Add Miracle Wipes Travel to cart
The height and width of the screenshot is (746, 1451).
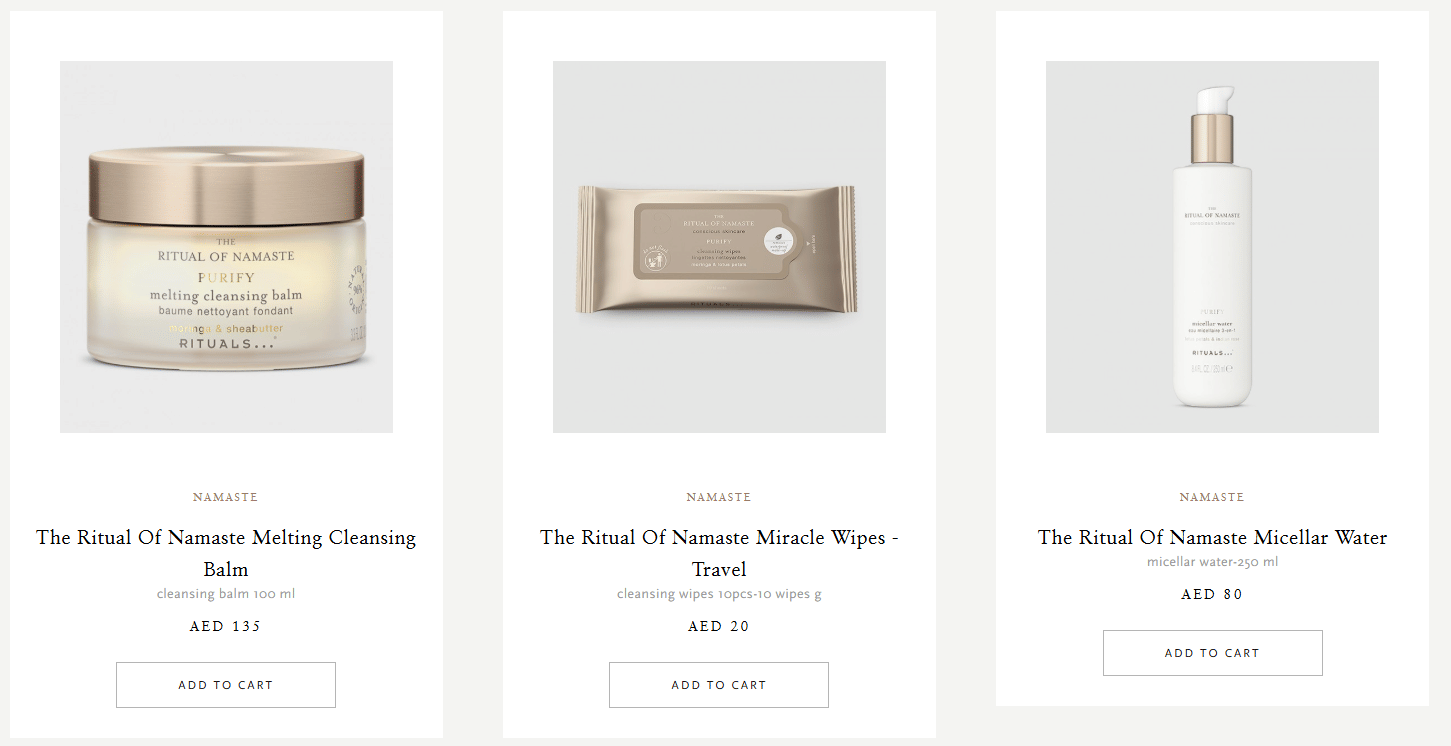pyautogui.click(x=719, y=685)
